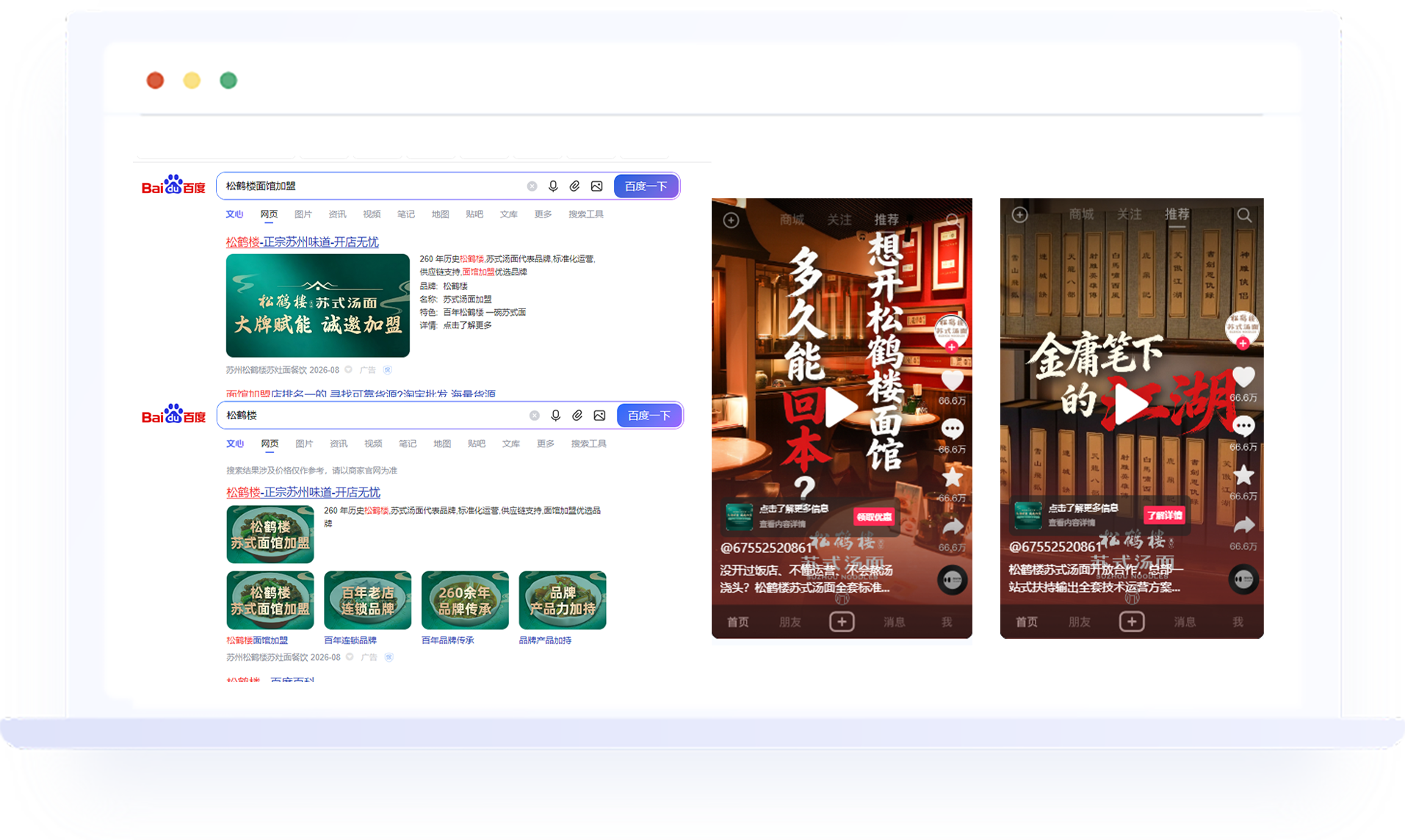Click the 了解详情 button on right video
The image size is (1405, 840).
[x=1164, y=515]
